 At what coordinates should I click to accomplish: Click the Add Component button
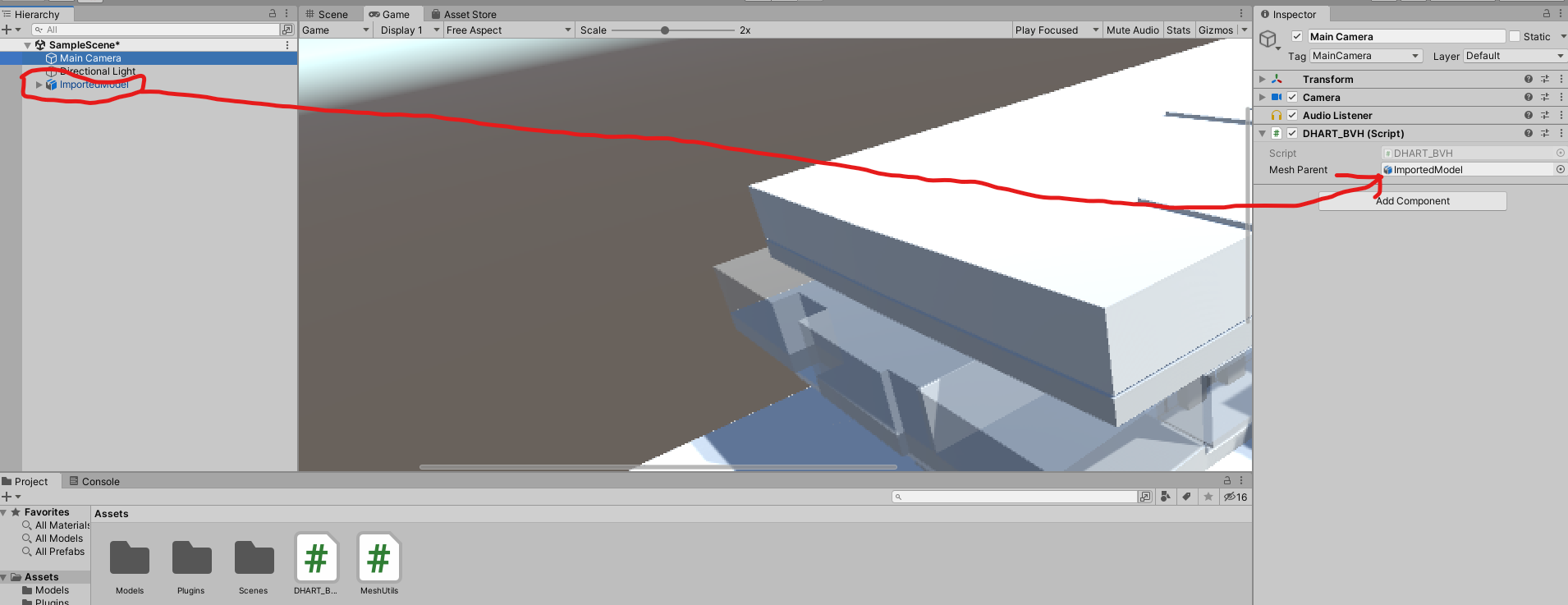pyautogui.click(x=1413, y=201)
